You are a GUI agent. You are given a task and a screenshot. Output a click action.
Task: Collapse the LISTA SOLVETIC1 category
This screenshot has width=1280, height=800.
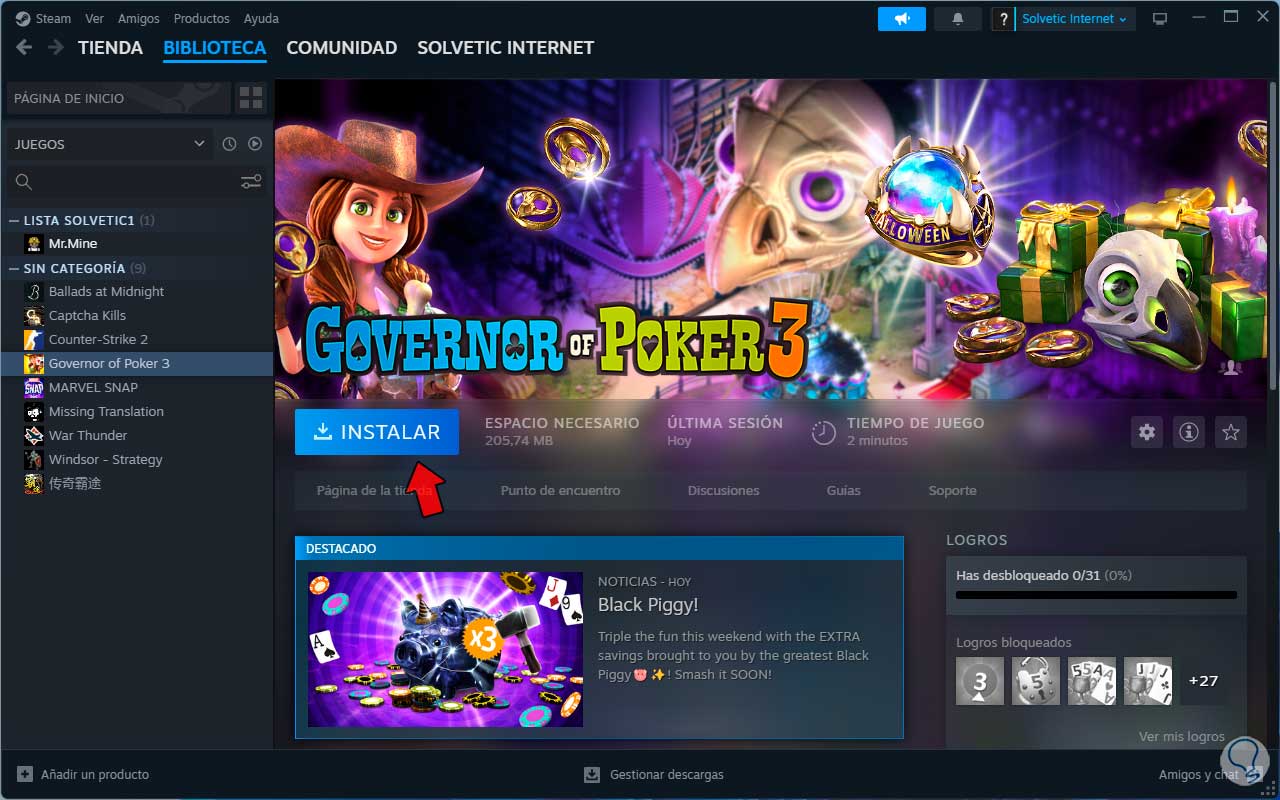[x=14, y=220]
